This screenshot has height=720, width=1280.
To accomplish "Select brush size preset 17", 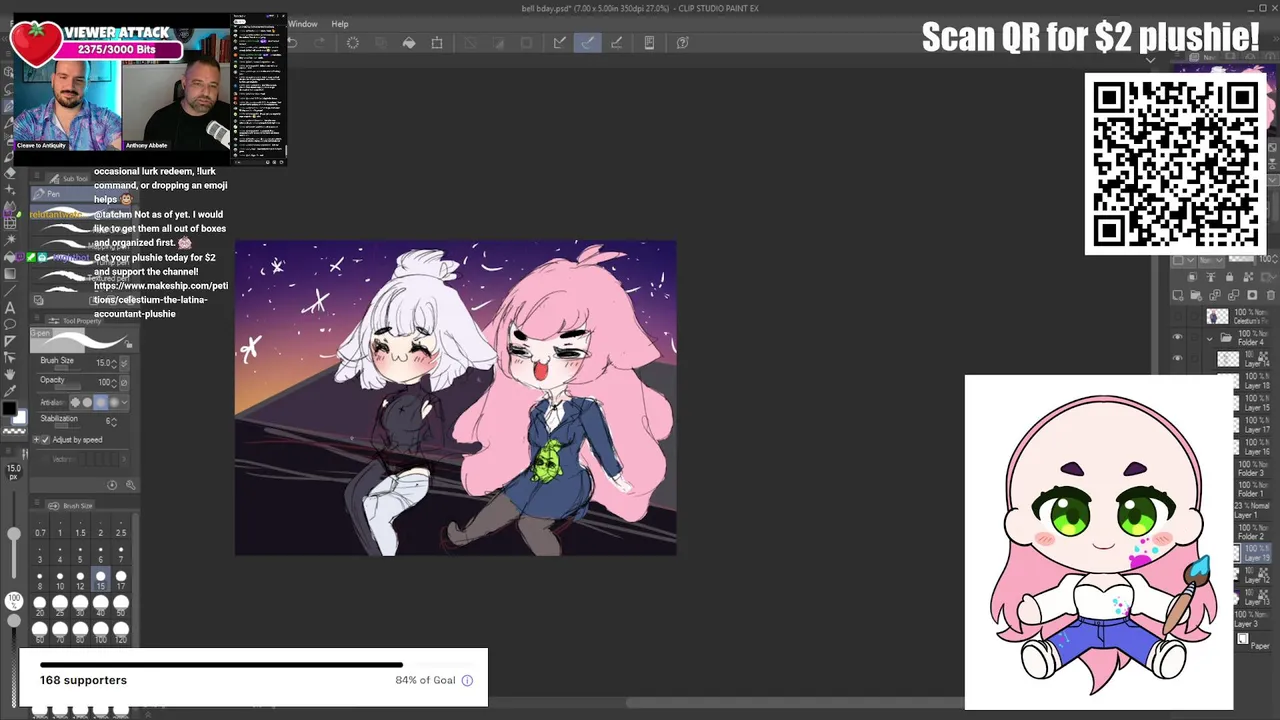I will tap(121, 580).
